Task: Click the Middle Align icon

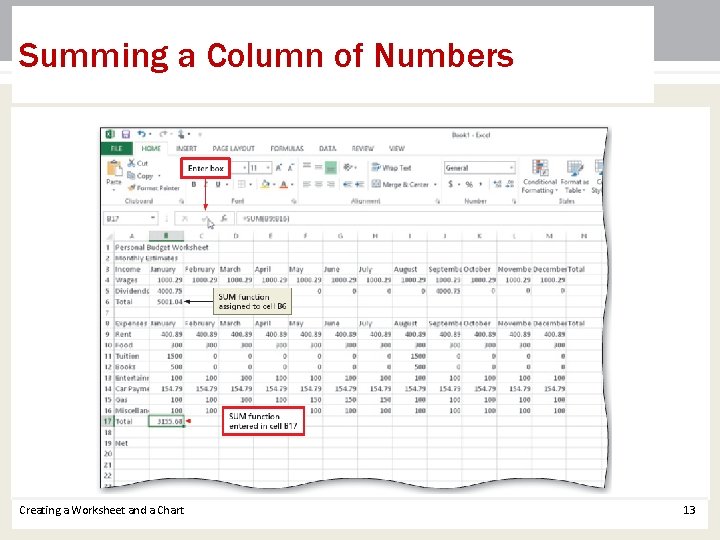Action: [319, 167]
